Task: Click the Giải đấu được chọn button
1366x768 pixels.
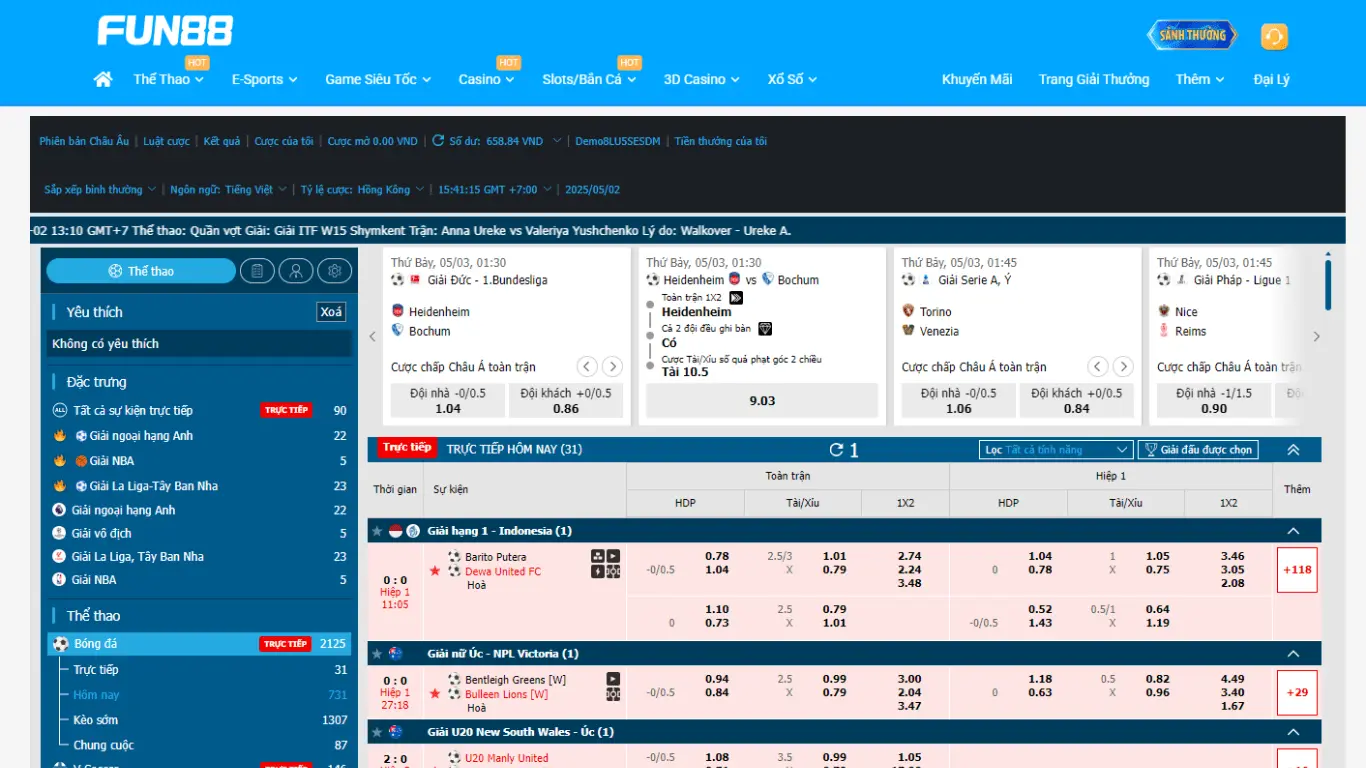Action: click(x=1198, y=450)
